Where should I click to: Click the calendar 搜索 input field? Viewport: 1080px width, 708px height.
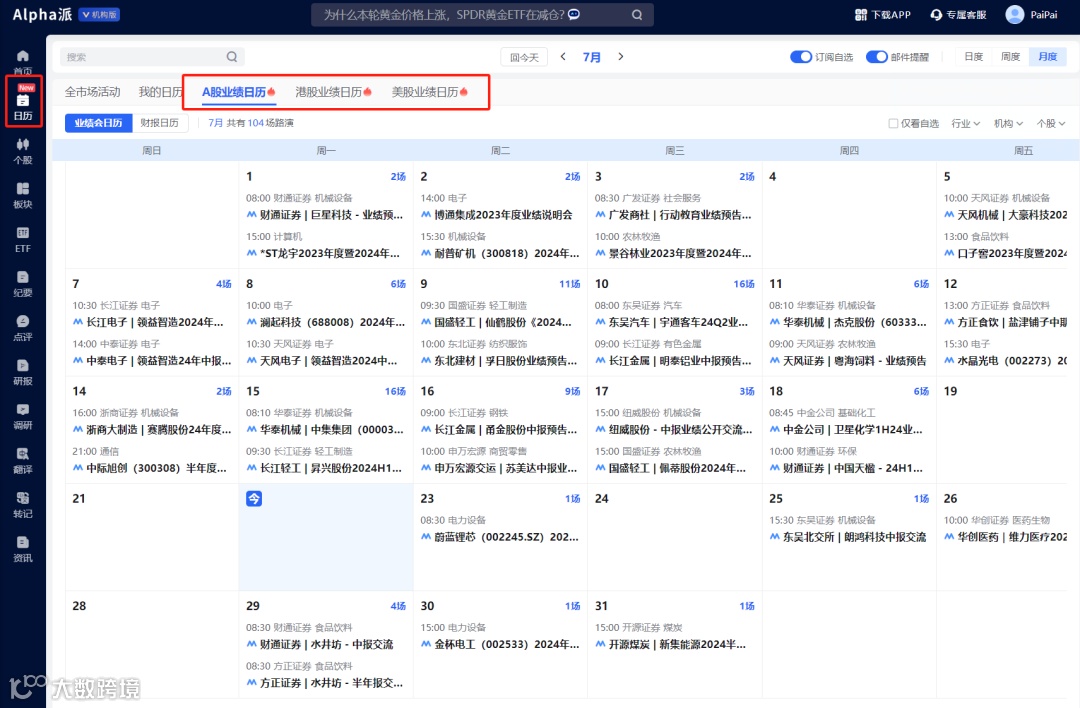[x=153, y=56]
